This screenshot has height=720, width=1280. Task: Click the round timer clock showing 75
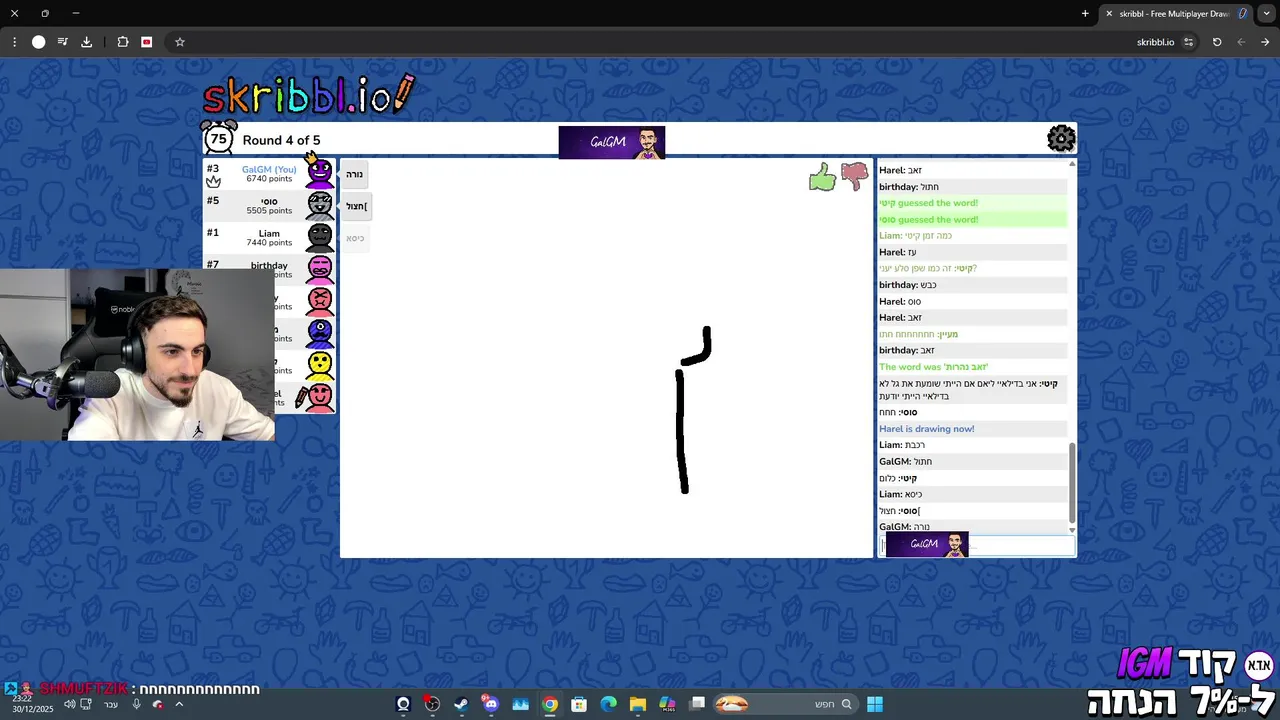tap(218, 138)
